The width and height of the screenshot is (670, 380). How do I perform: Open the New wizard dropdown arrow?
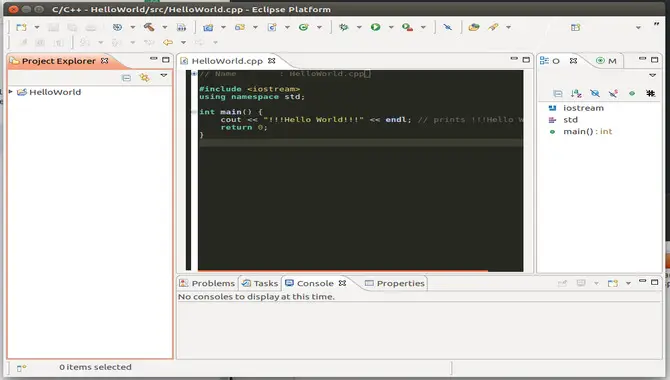[37, 27]
